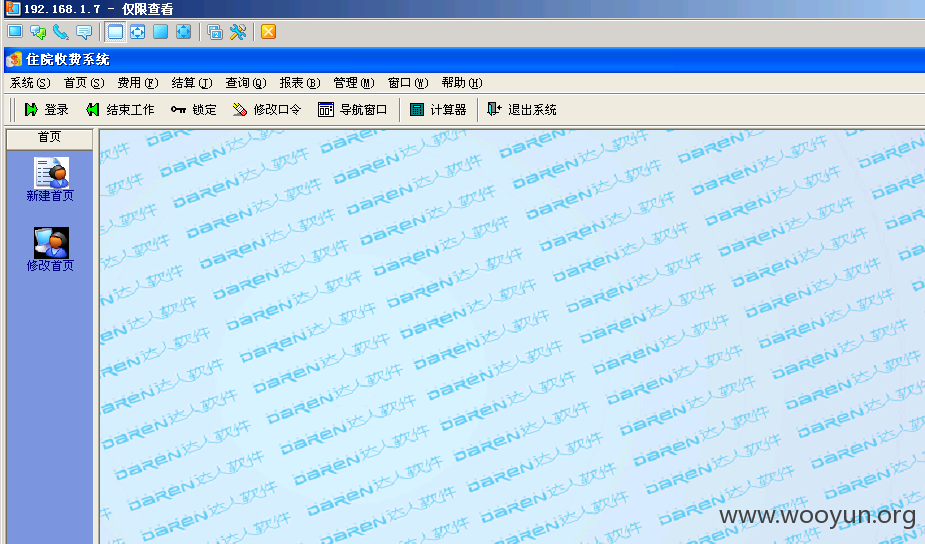
Task: Select the normal window view icon
Action: click(115, 32)
